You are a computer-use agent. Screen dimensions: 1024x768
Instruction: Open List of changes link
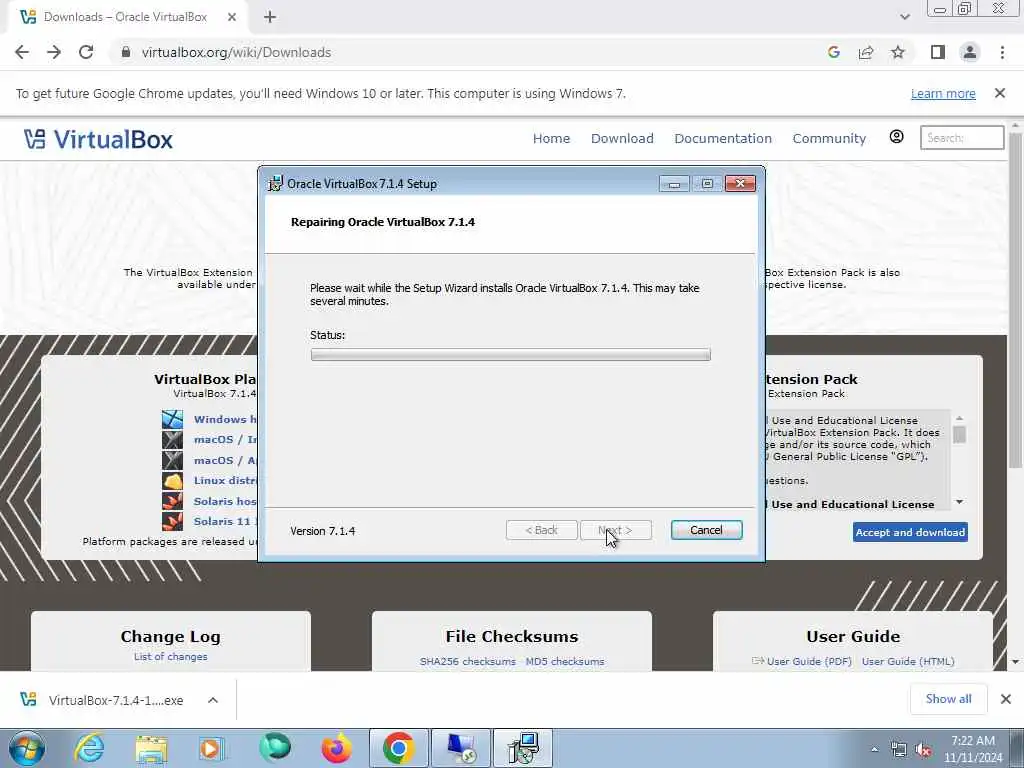tap(170, 656)
